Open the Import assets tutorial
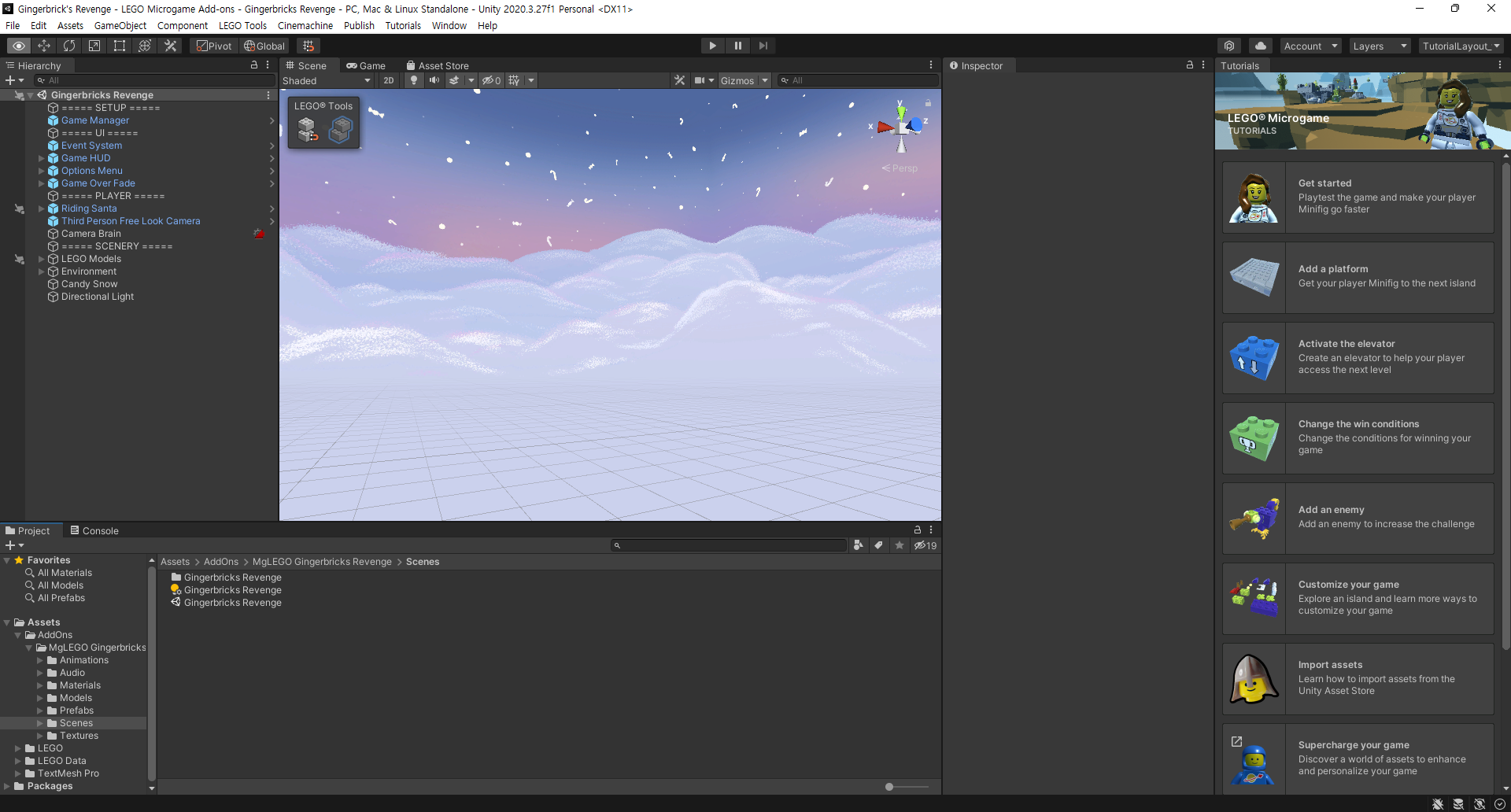1511x812 pixels. click(1358, 679)
